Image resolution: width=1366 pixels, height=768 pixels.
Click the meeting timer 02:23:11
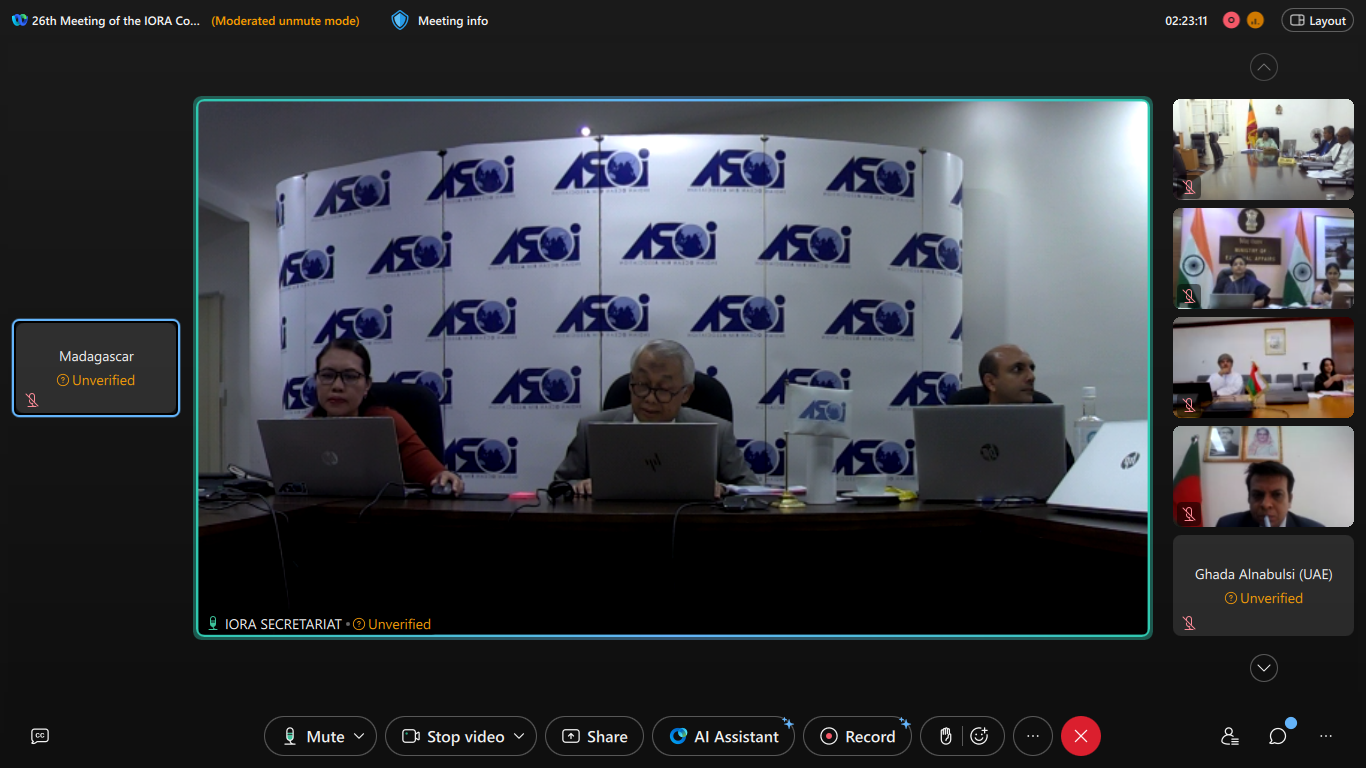tap(1186, 20)
